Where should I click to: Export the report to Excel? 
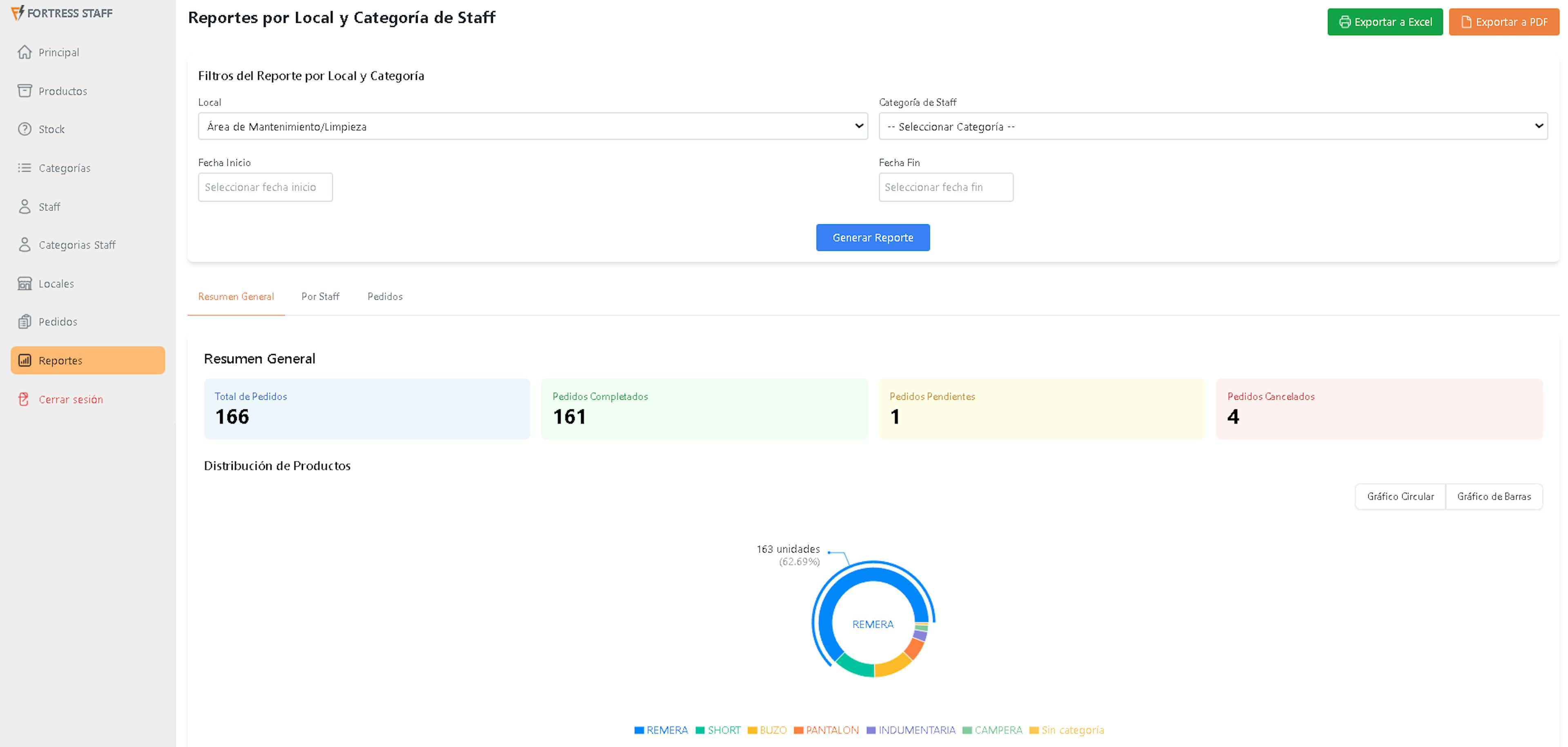1385,22
